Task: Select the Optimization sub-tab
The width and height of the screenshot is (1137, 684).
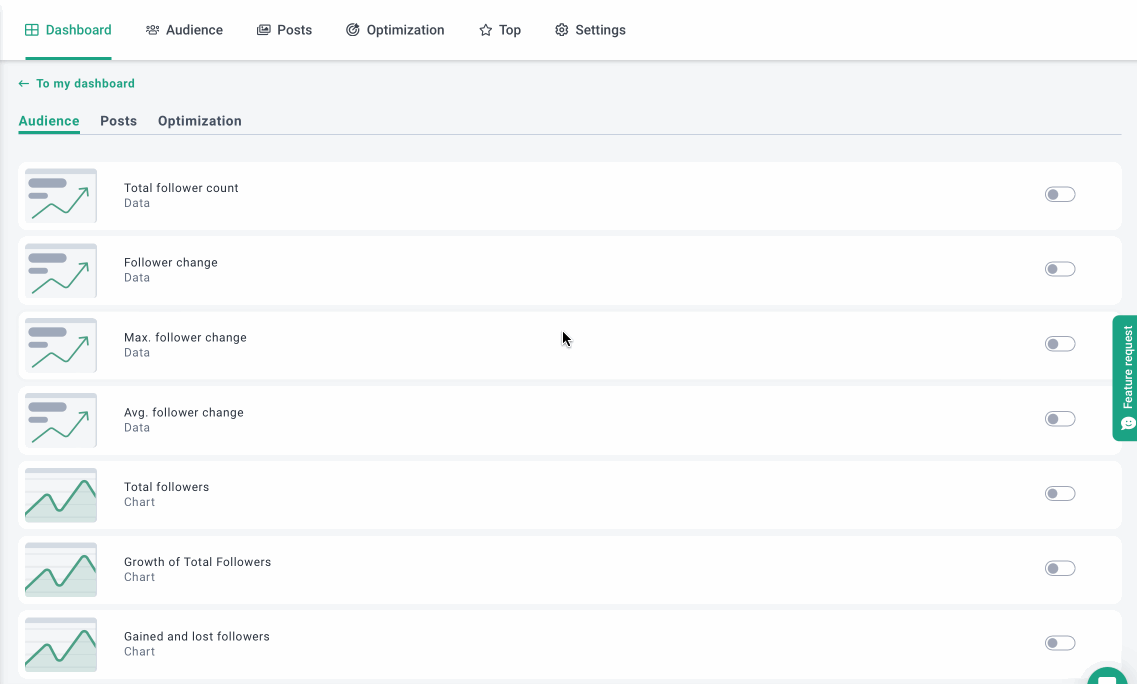Action: click(x=199, y=121)
